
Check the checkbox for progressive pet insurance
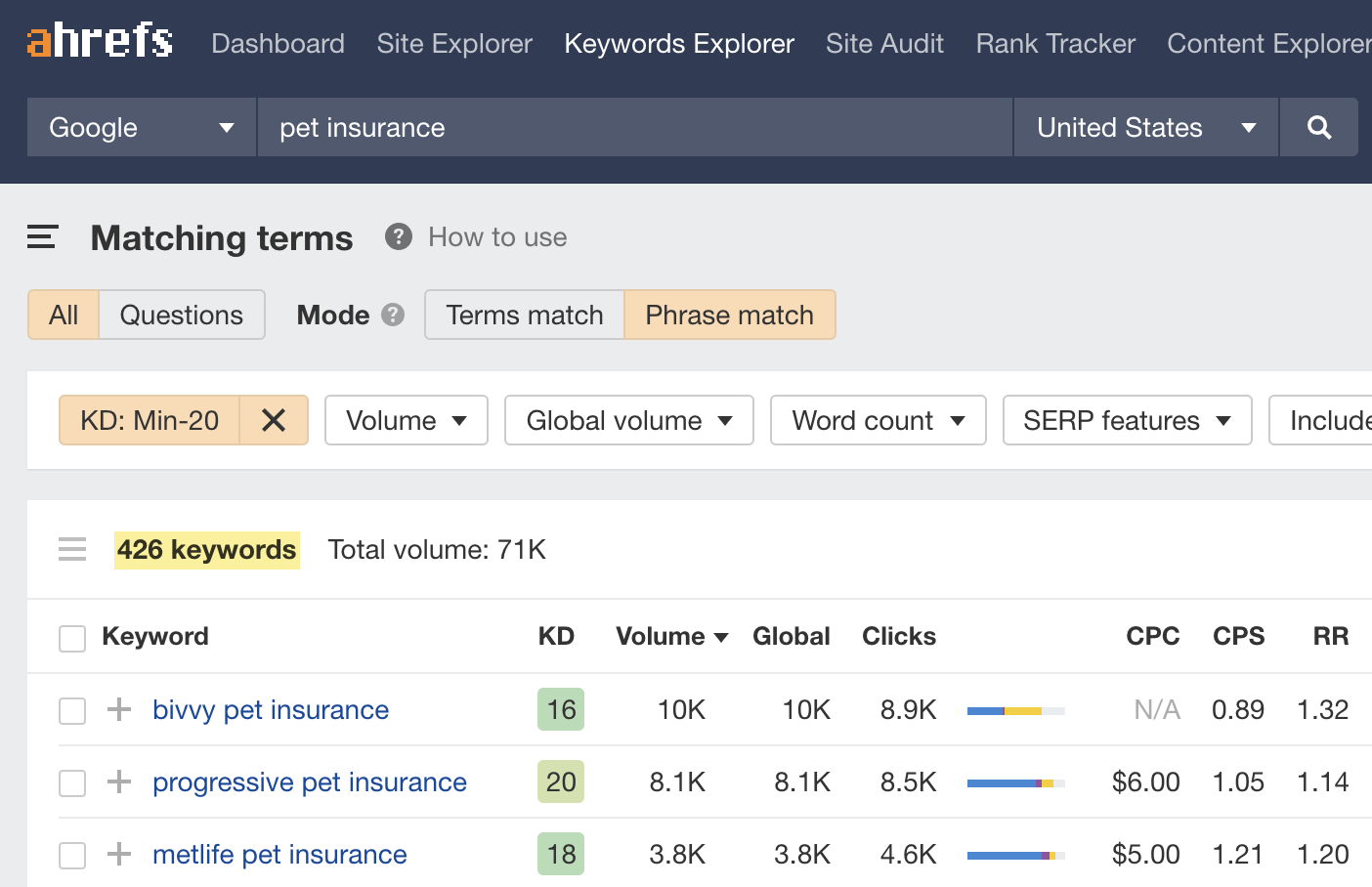pos(71,782)
